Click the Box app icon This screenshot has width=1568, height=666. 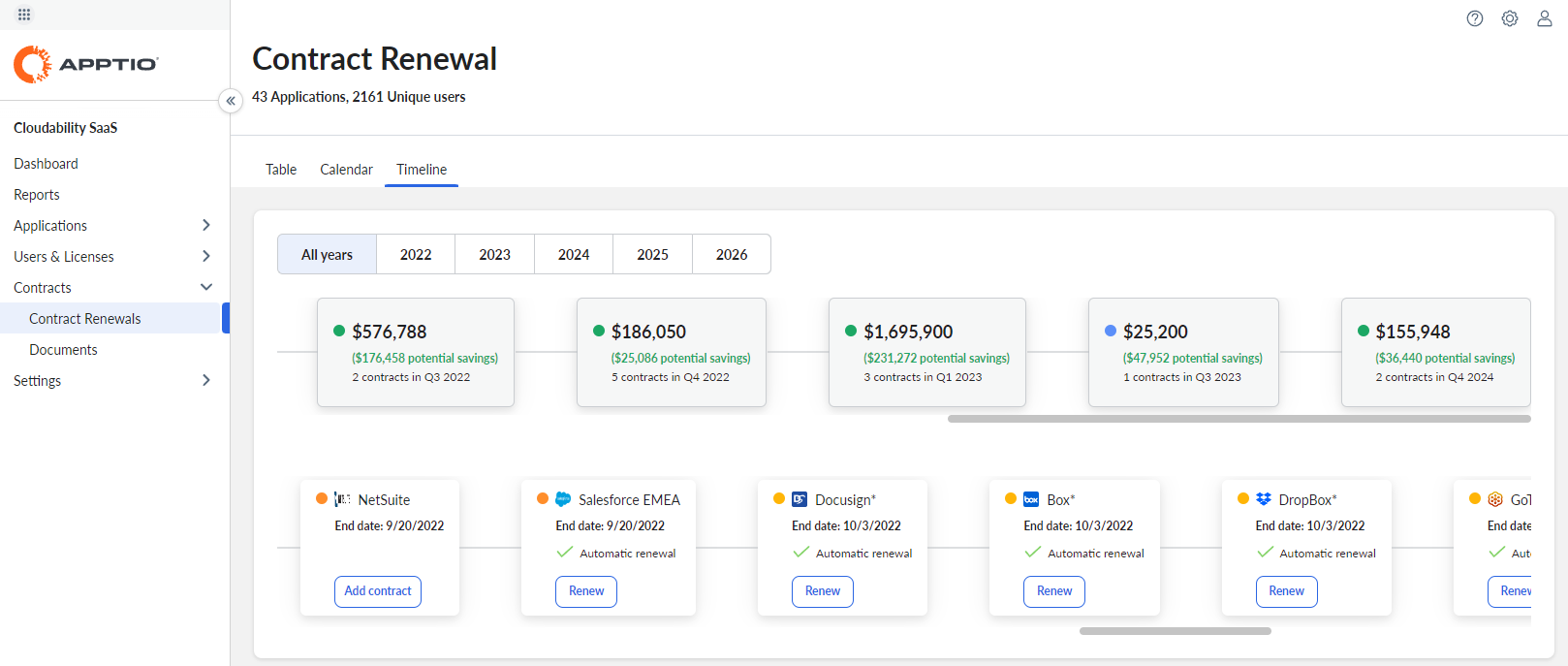tap(1031, 499)
